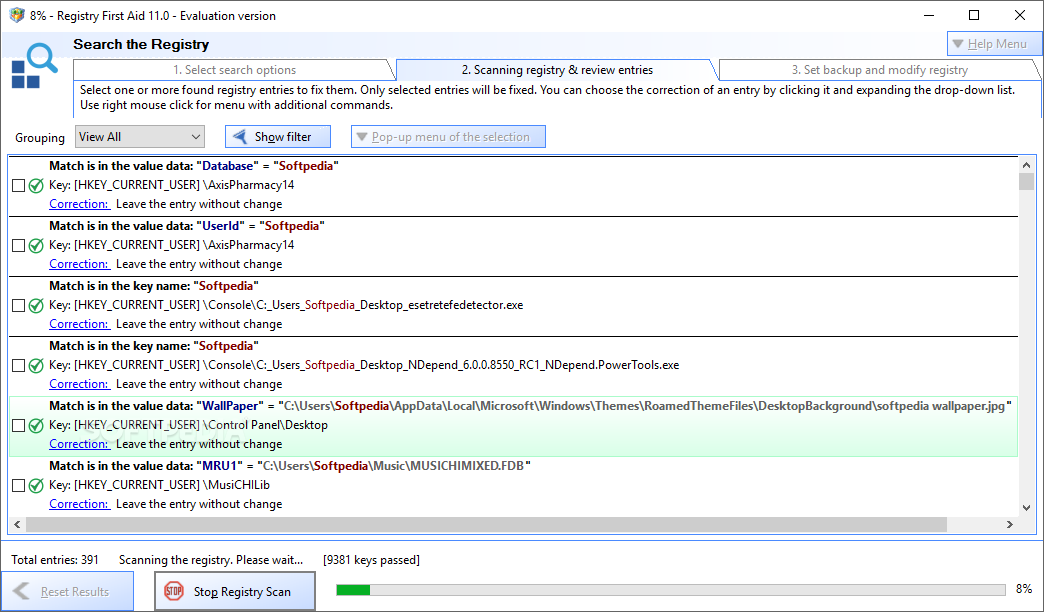Select the WallPaper value data line
The image size is (1044, 612).
point(531,406)
